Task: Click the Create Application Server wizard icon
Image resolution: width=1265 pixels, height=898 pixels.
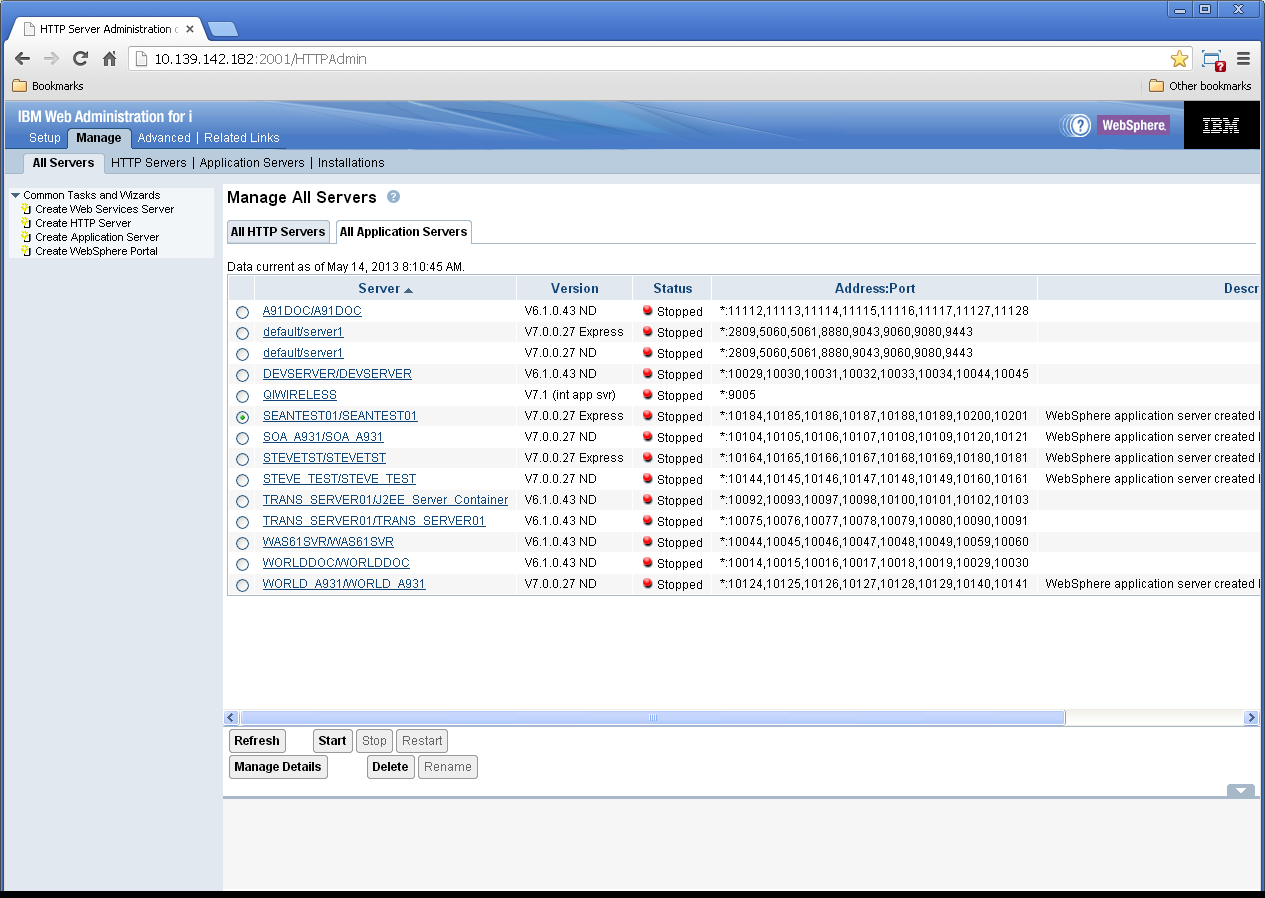Action: (27, 237)
